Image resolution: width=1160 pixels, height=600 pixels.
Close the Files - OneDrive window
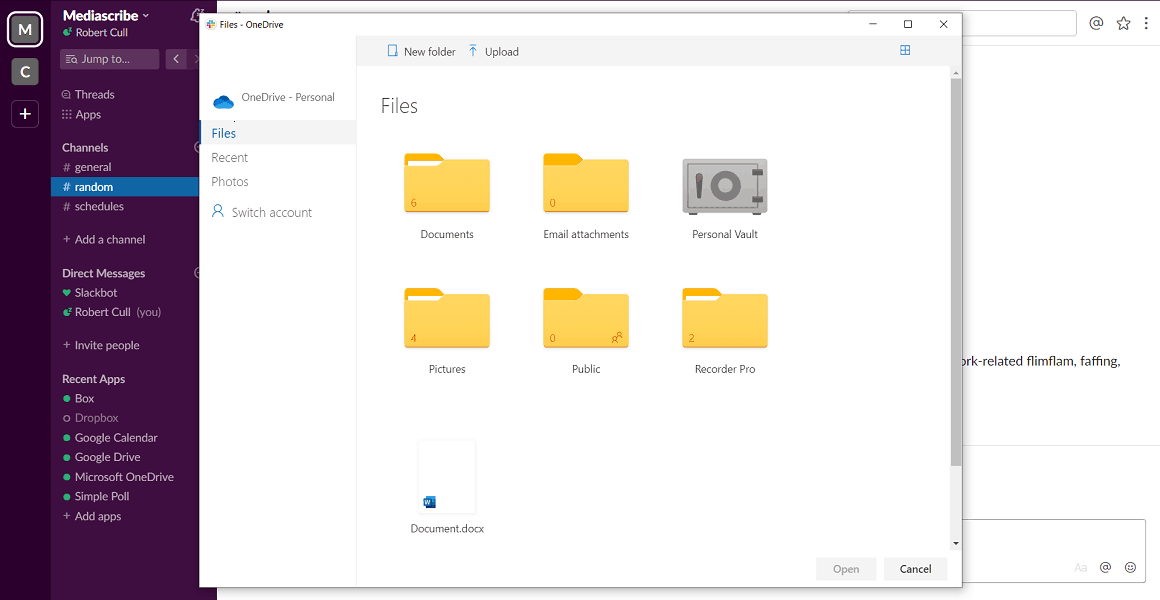point(943,24)
